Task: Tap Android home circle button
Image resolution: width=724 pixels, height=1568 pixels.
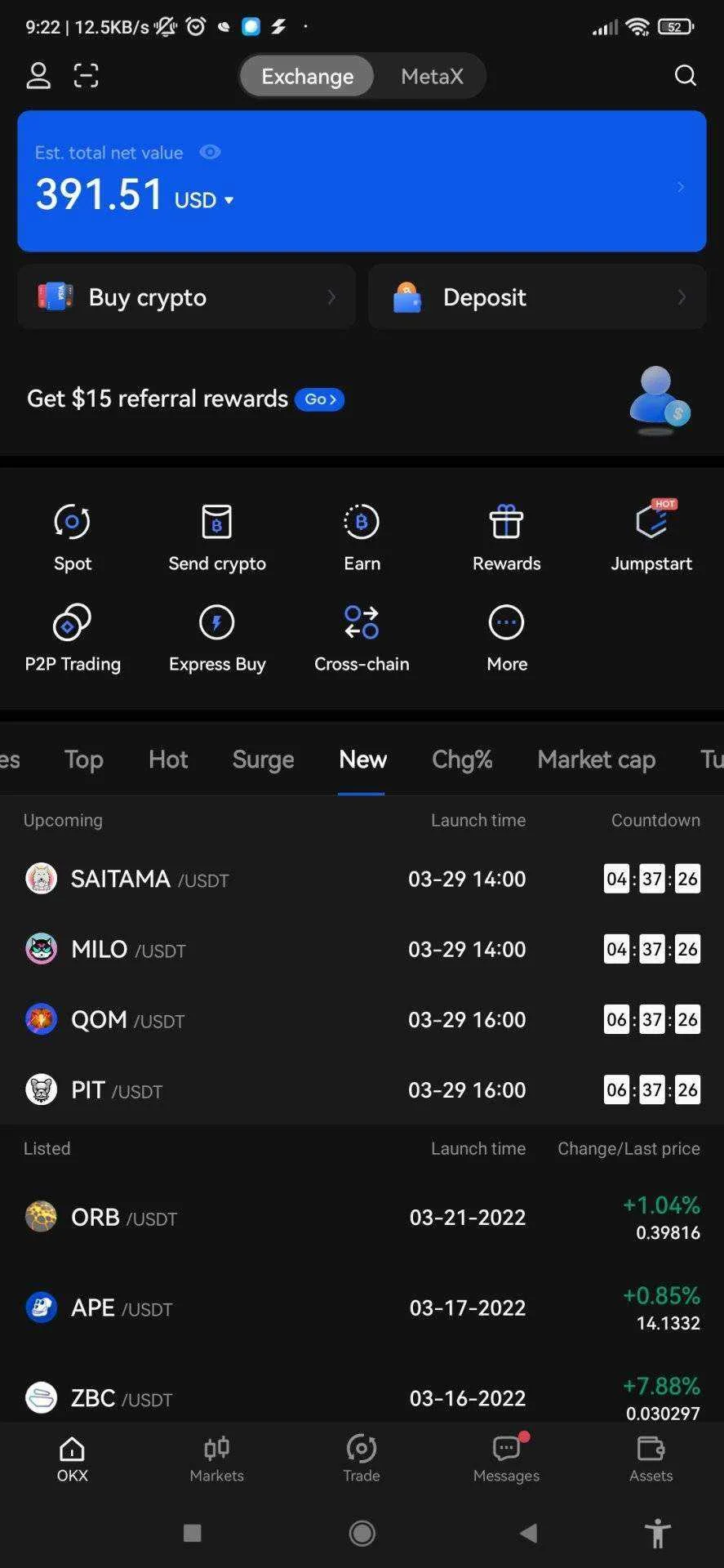Action: pyautogui.click(x=362, y=1533)
